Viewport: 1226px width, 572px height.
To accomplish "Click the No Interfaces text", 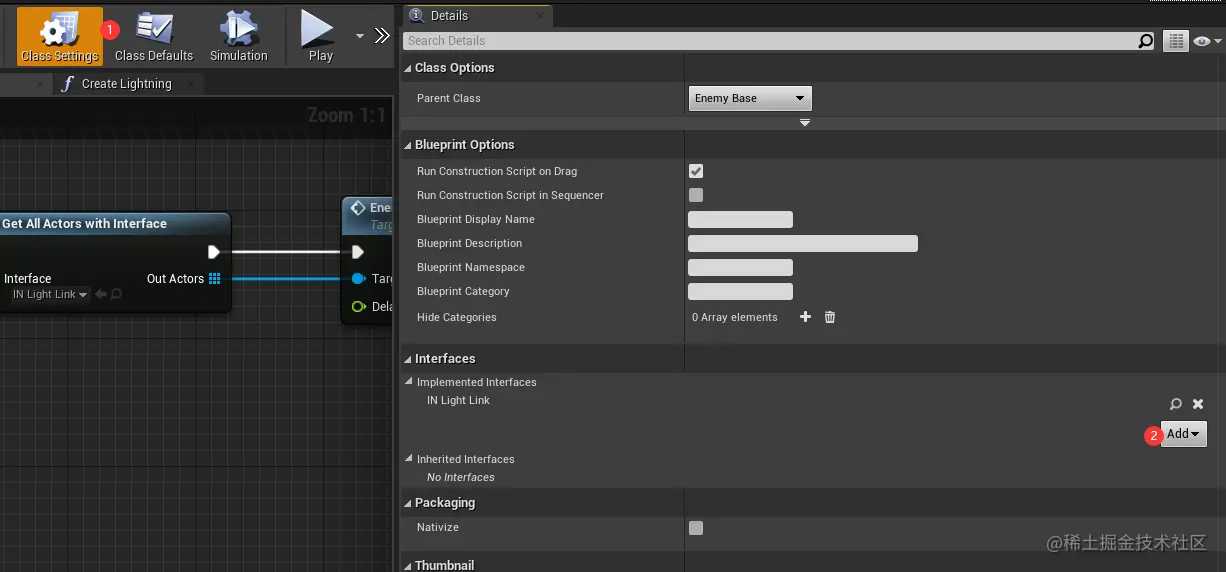I will tap(460, 477).
